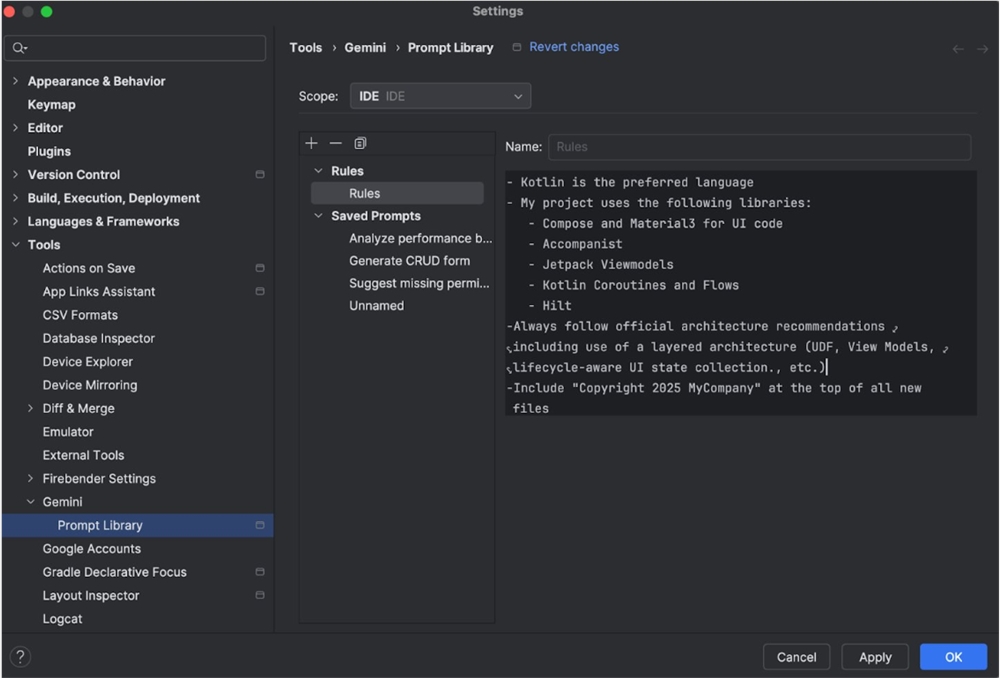Remove the selected prompt using the minus icon
This screenshot has height=678, width=1000.
pos(336,143)
